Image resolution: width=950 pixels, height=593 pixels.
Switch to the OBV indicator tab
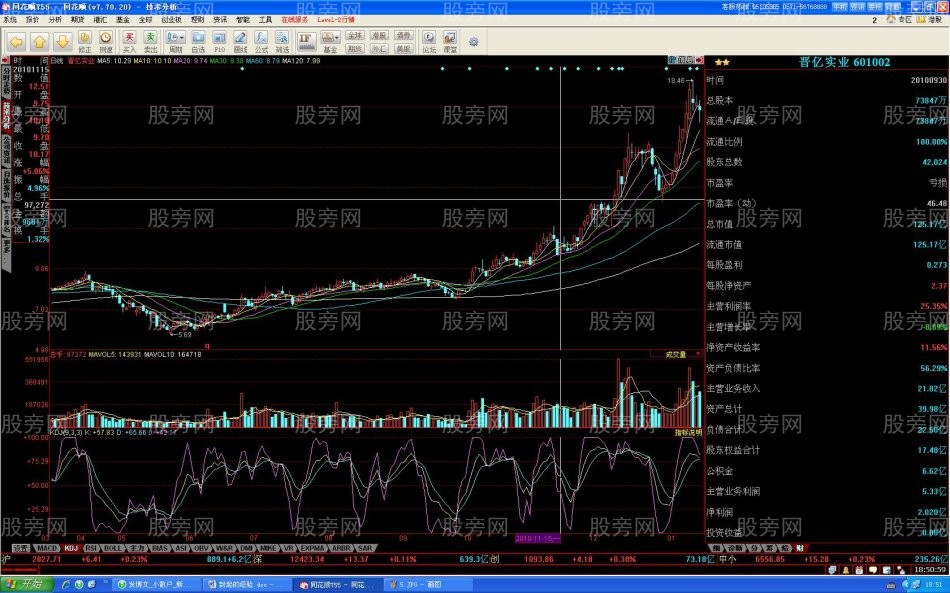[201, 548]
